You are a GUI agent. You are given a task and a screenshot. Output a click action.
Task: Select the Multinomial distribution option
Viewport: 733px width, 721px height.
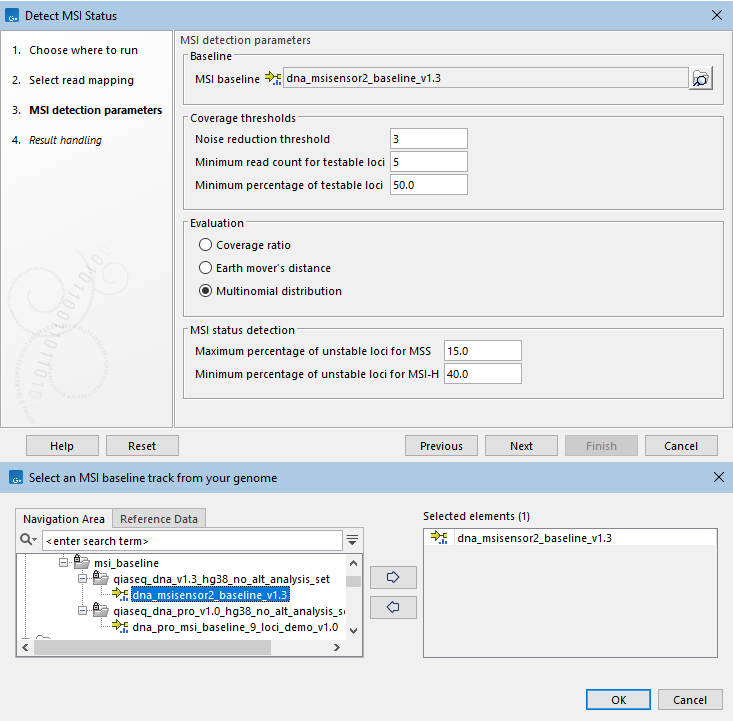tap(205, 290)
